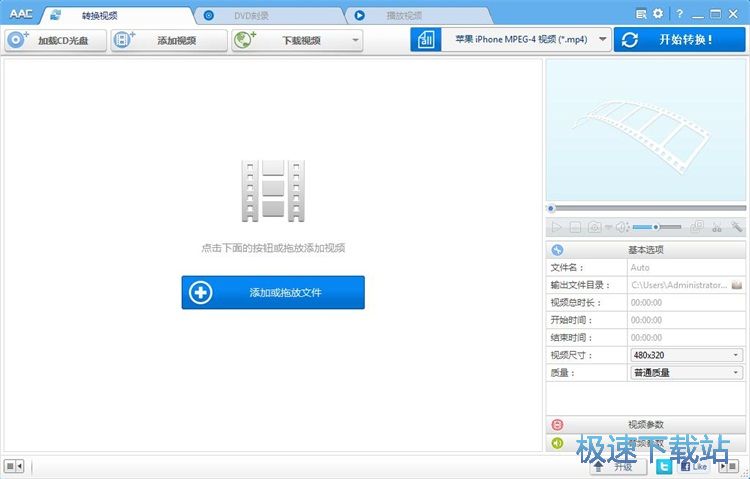Click the clone/duplicate windows icon in preview toolbar
The width and height of the screenshot is (750, 479).
[x=697, y=227]
